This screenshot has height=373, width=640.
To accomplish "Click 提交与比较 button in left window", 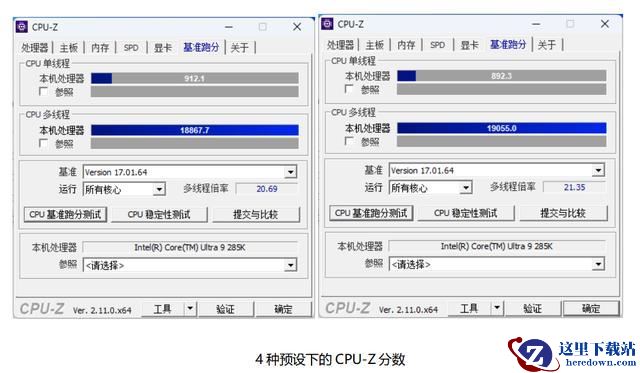I will [256, 215].
